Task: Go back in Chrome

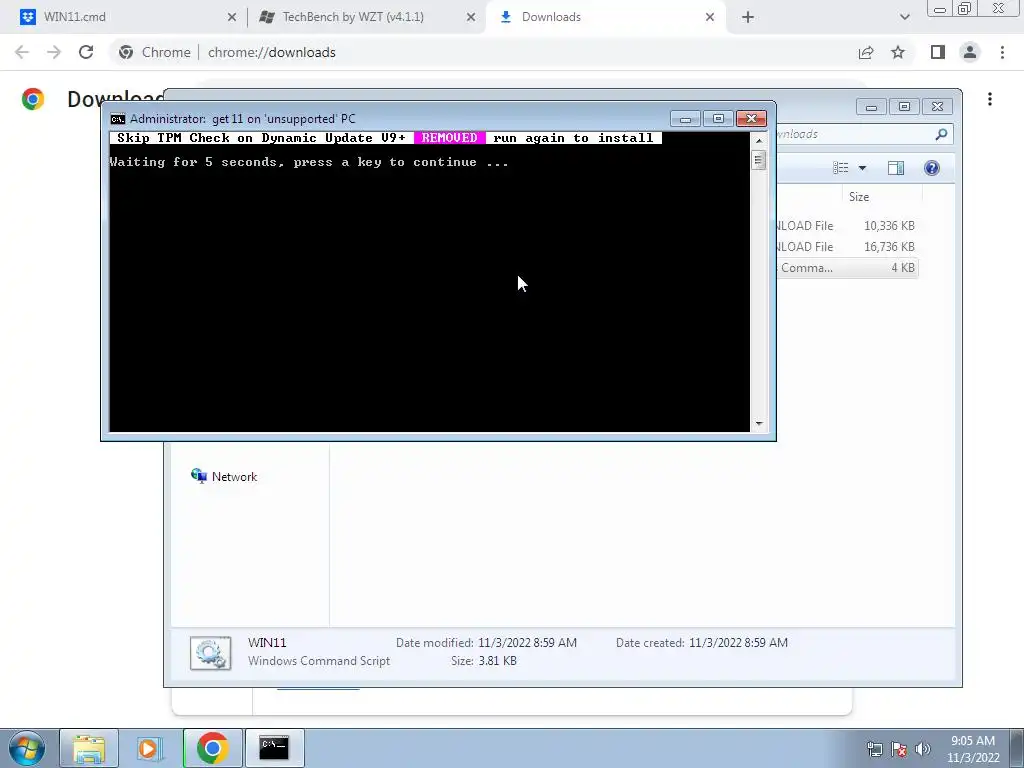Action: (22, 52)
